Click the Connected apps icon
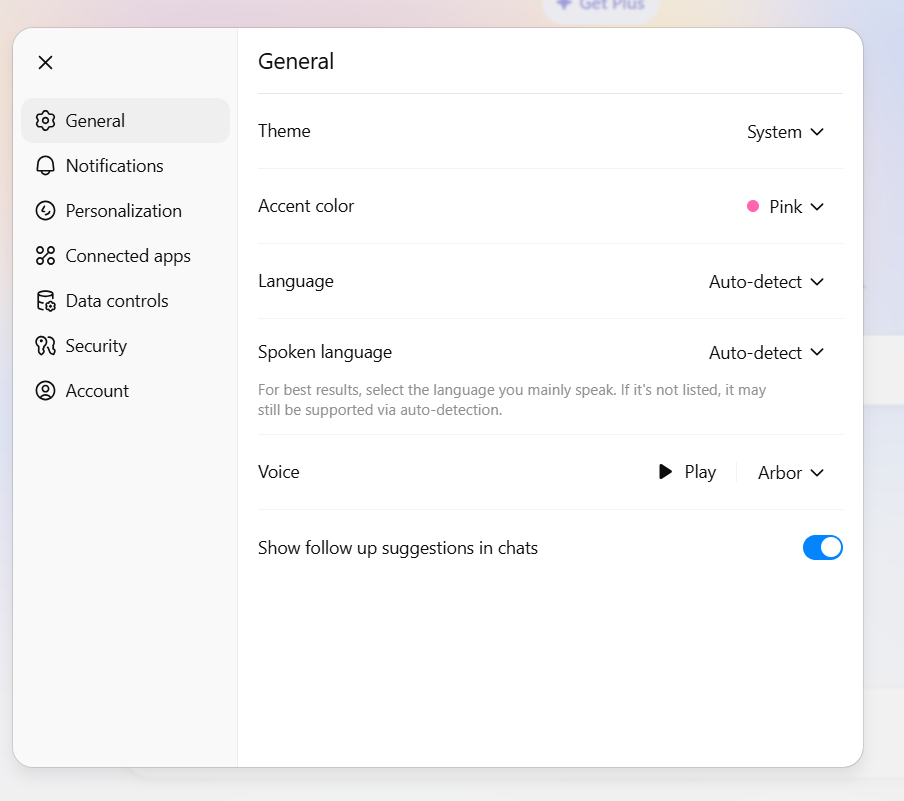Screen dimensions: 904x801 tap(45, 256)
